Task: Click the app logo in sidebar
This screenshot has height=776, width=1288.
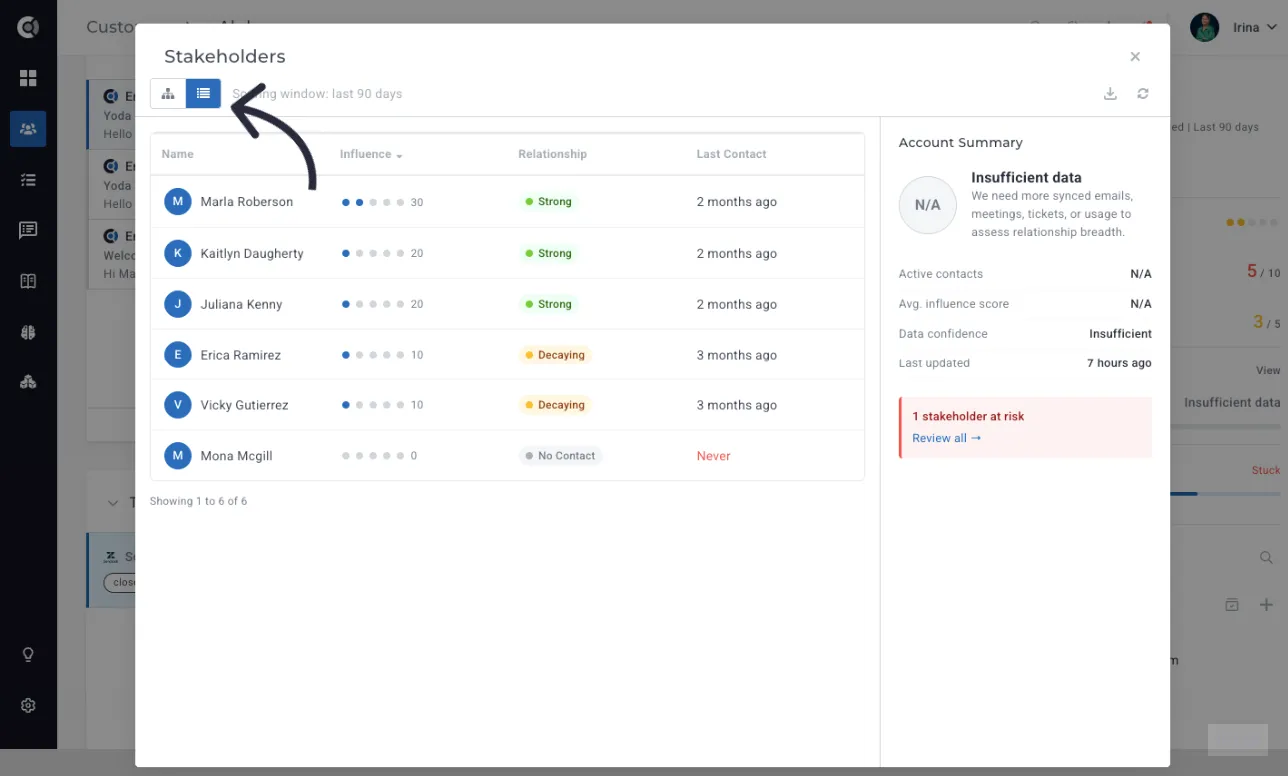Action: coord(28,27)
